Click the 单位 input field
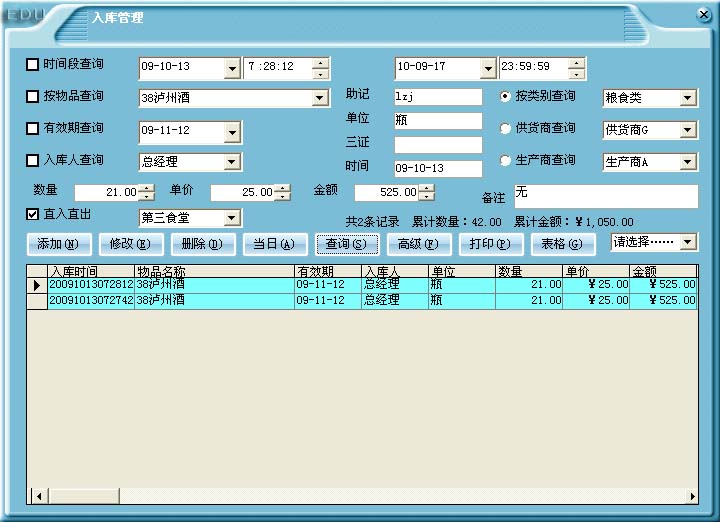Viewport: 720px width, 522px height. (x=438, y=121)
